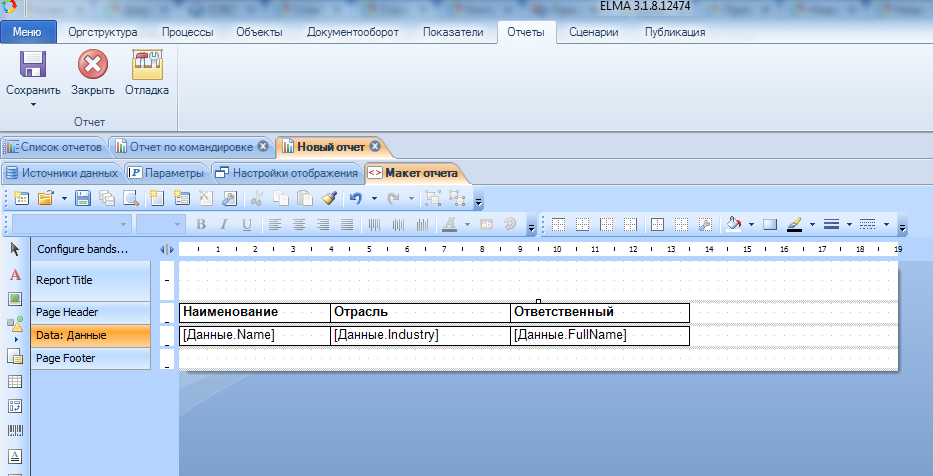Collapse the Report Title band
933x476 pixels.
click(166, 281)
